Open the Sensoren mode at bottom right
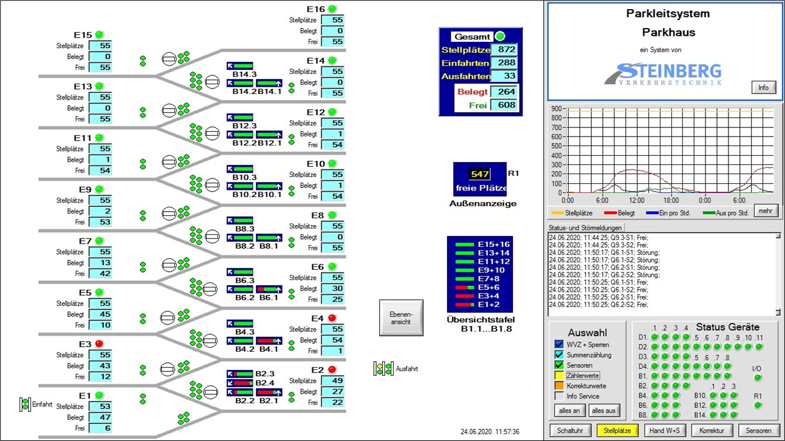This screenshot has width=785, height=441. pos(758,430)
